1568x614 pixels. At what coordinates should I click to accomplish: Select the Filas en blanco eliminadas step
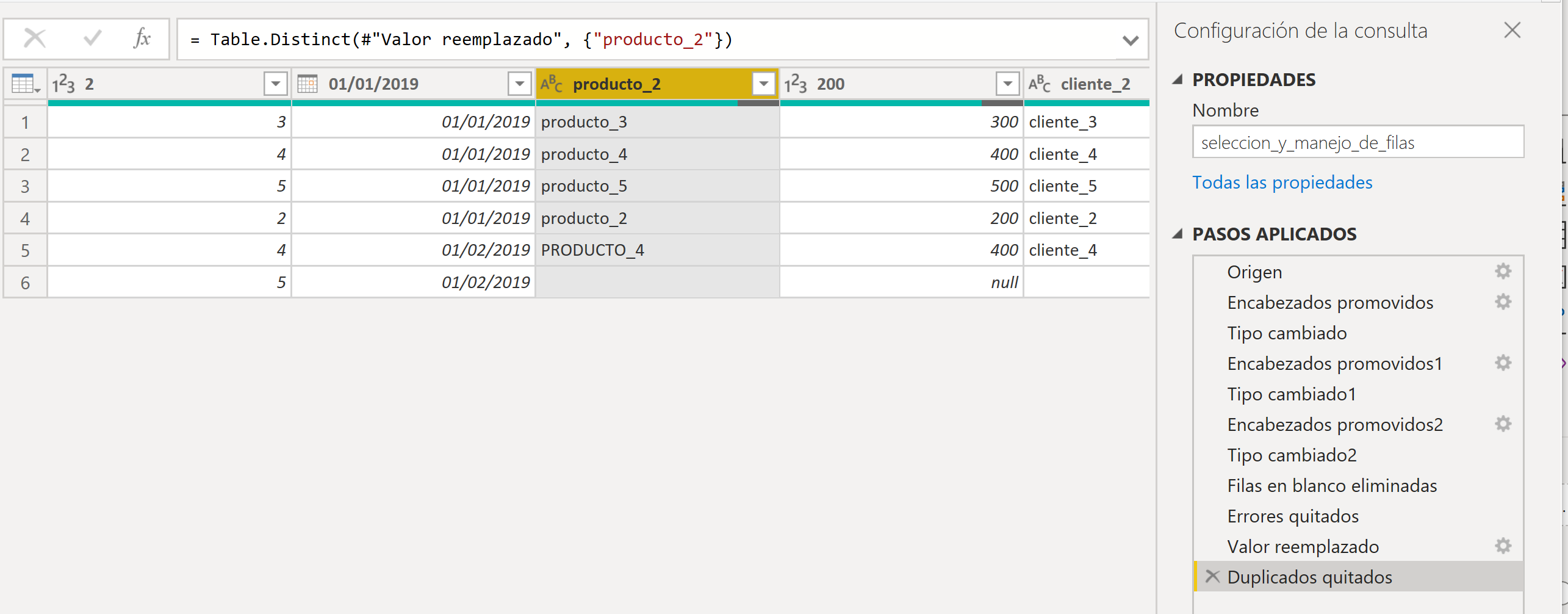(x=1358, y=485)
